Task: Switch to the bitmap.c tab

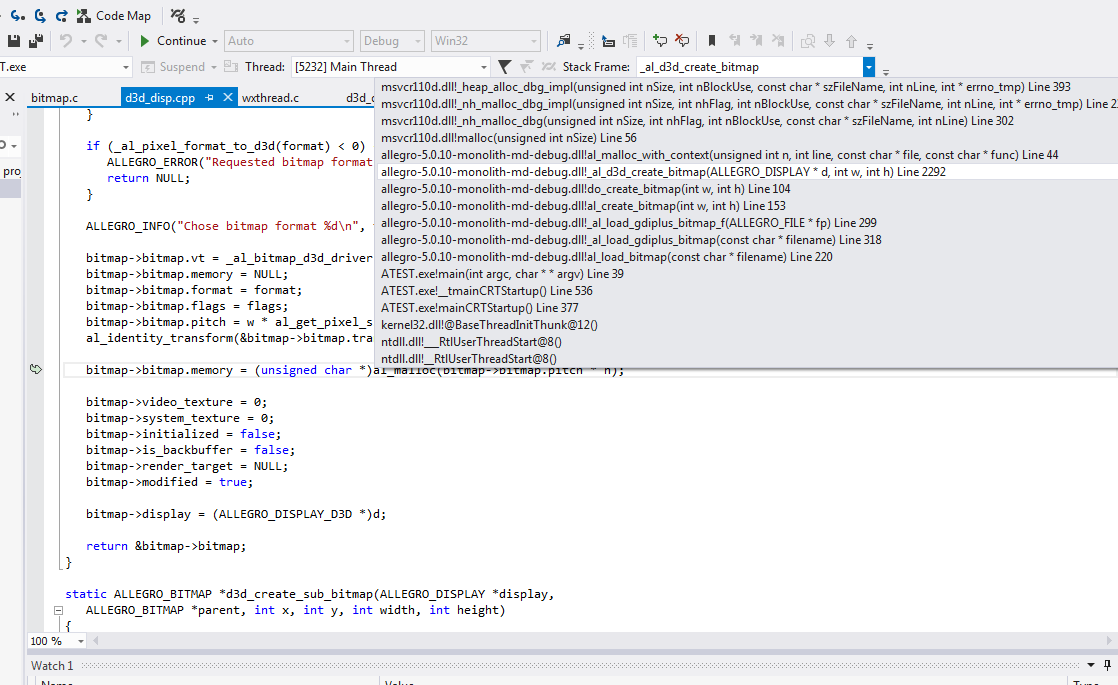Action: [x=54, y=98]
